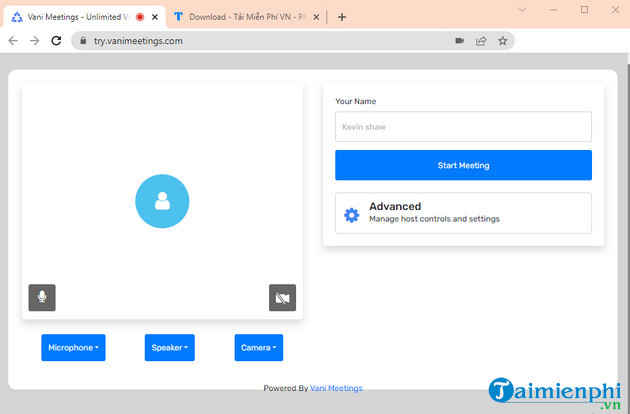Screen dimensions: 630x414
Task: Click the user avatar icon in preview
Action: point(162,201)
